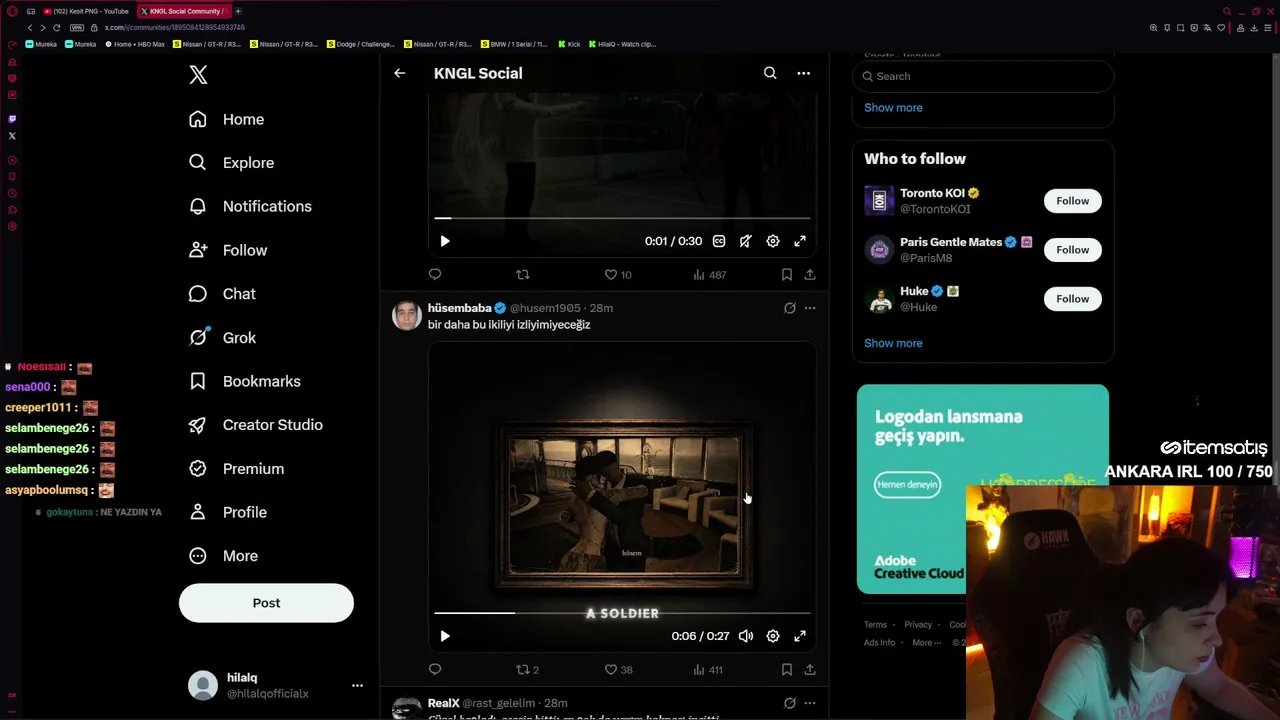Unmute the 0:30 video
The width and height of the screenshot is (1280, 720).
[x=746, y=241]
